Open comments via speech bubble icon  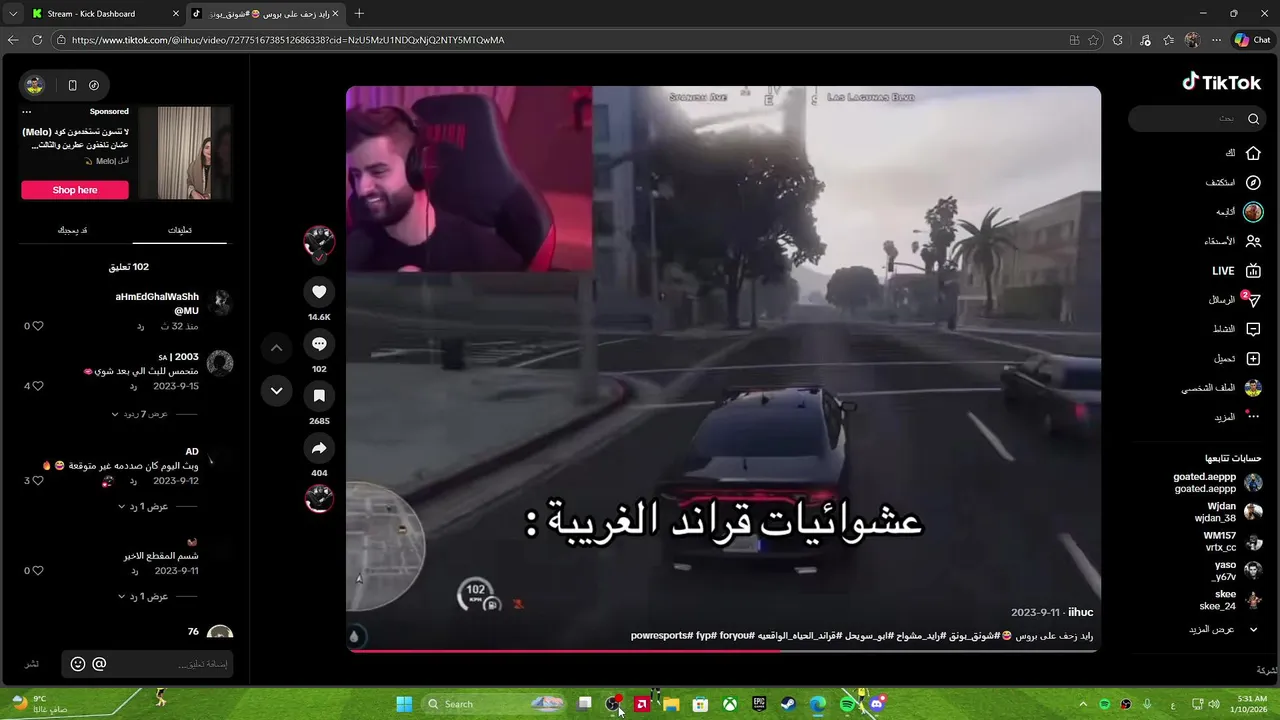[x=319, y=344]
